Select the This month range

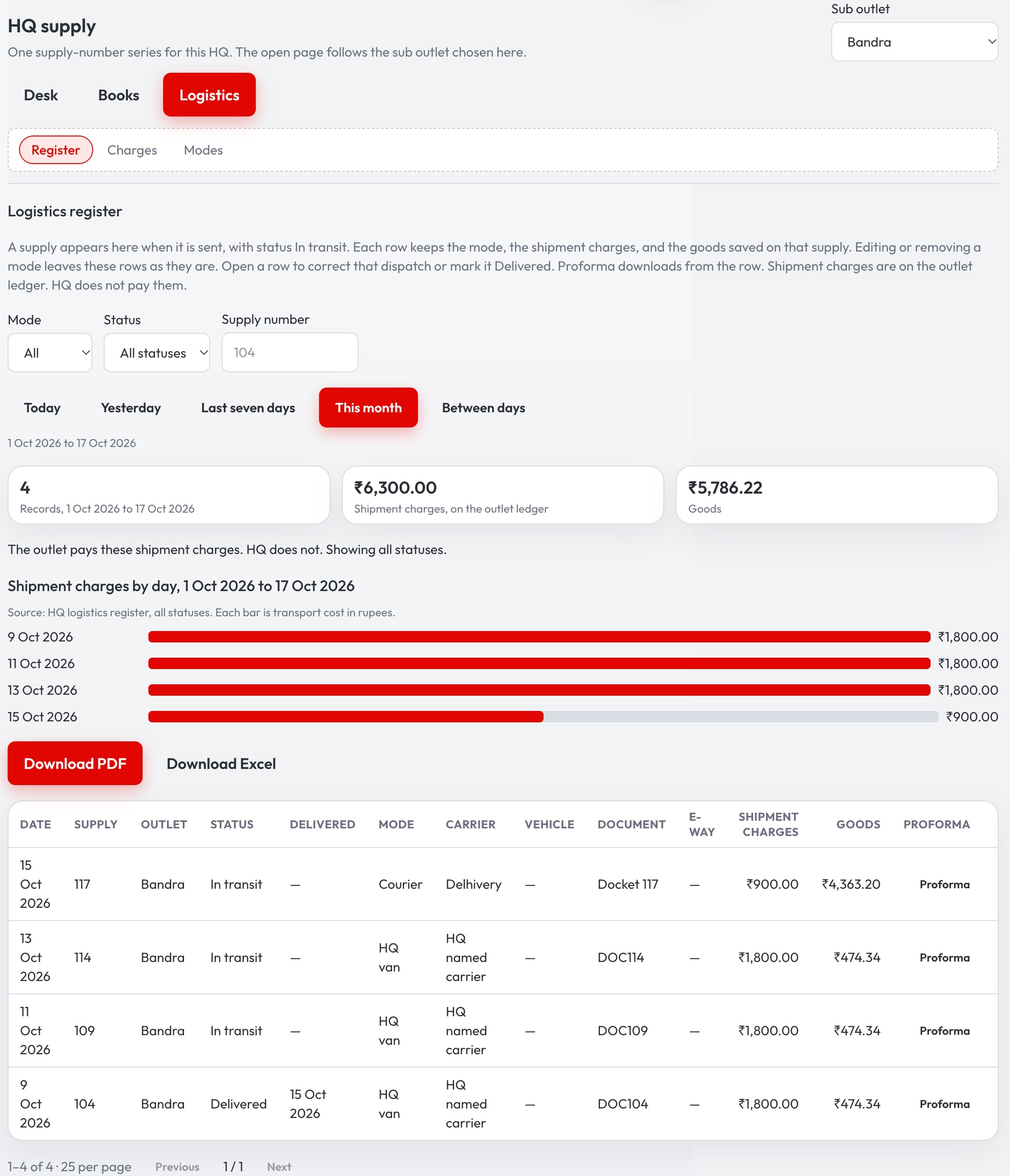(x=368, y=408)
